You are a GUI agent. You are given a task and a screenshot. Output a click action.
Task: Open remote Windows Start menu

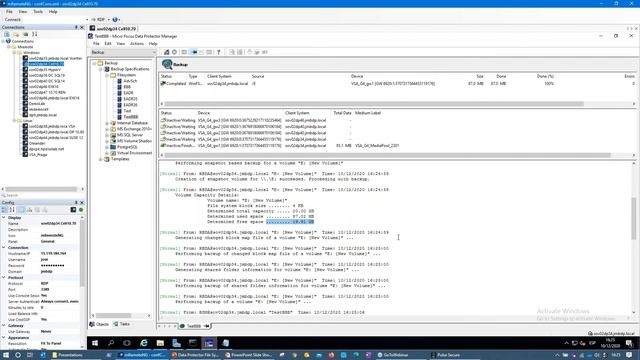pos(95,343)
